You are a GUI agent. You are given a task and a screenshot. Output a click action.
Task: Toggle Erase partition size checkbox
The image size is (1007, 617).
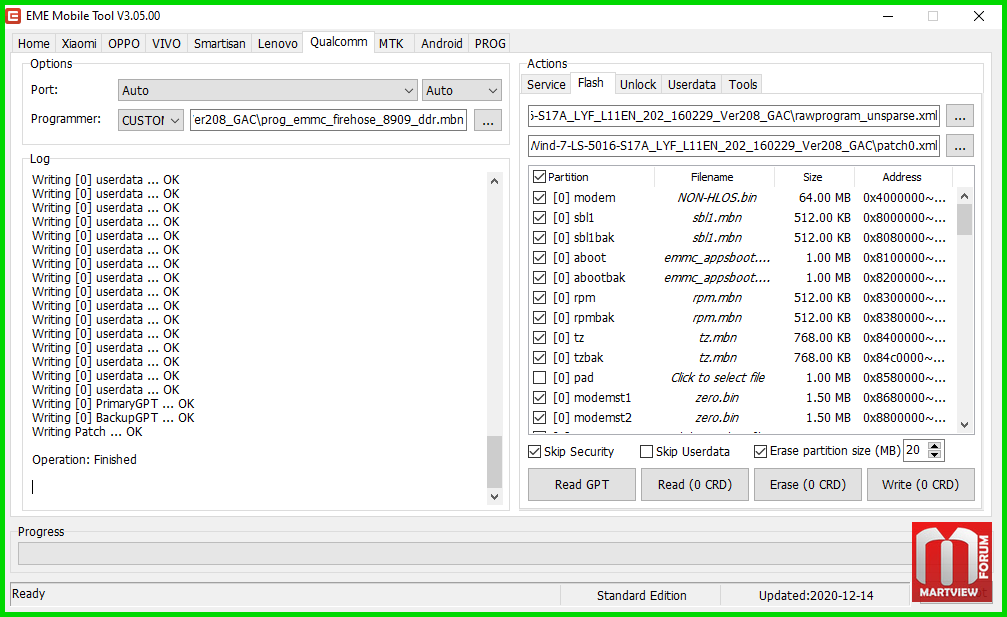click(760, 451)
